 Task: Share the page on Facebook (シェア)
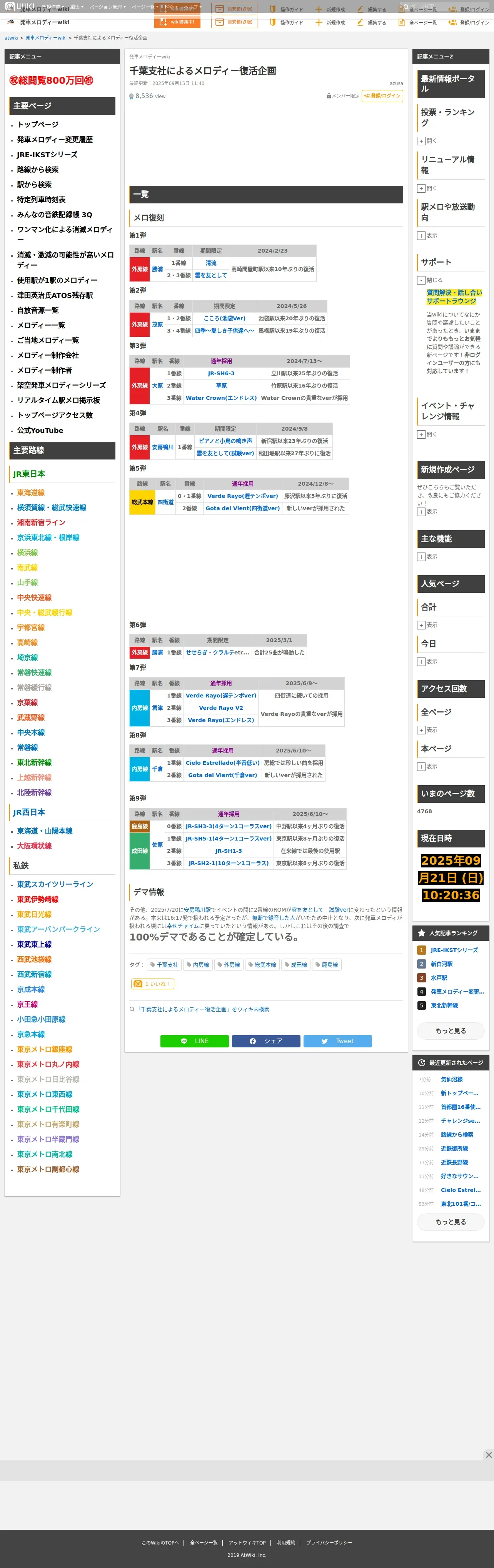[x=265, y=1041]
